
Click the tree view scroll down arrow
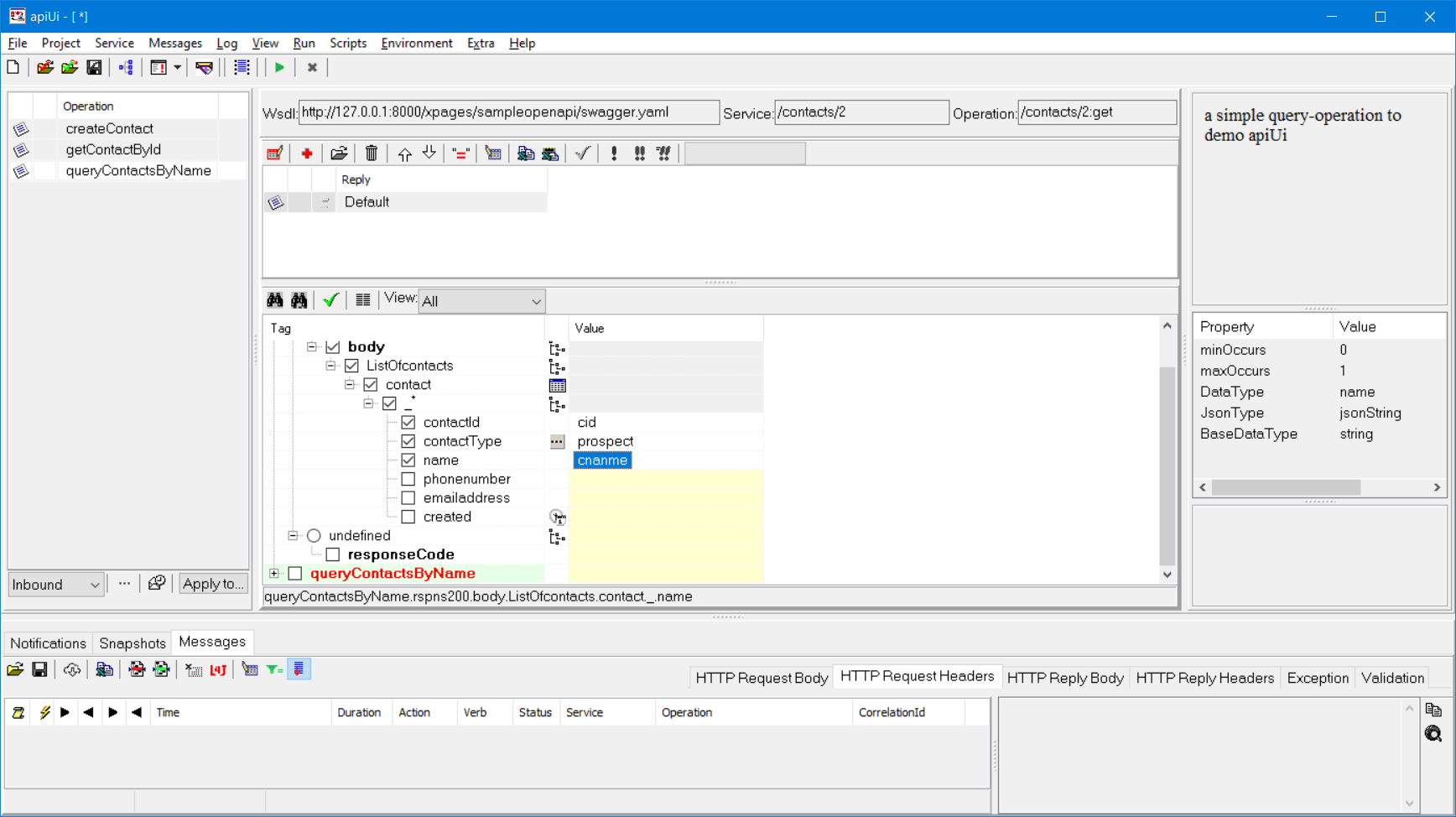(1167, 575)
